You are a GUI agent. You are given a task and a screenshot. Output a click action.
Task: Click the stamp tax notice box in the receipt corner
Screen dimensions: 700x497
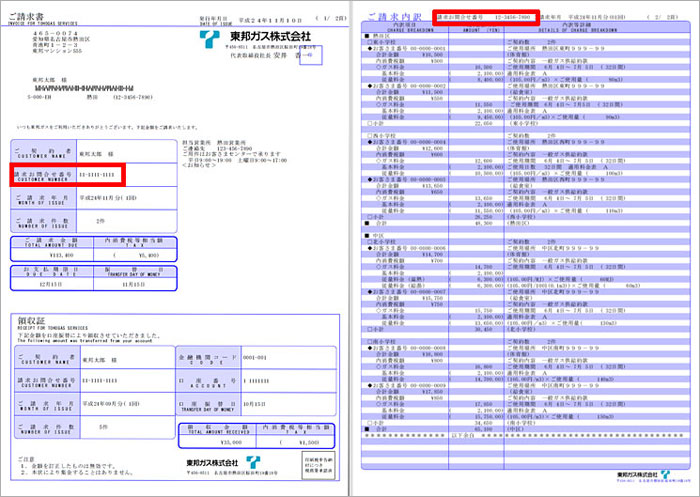tap(318, 465)
